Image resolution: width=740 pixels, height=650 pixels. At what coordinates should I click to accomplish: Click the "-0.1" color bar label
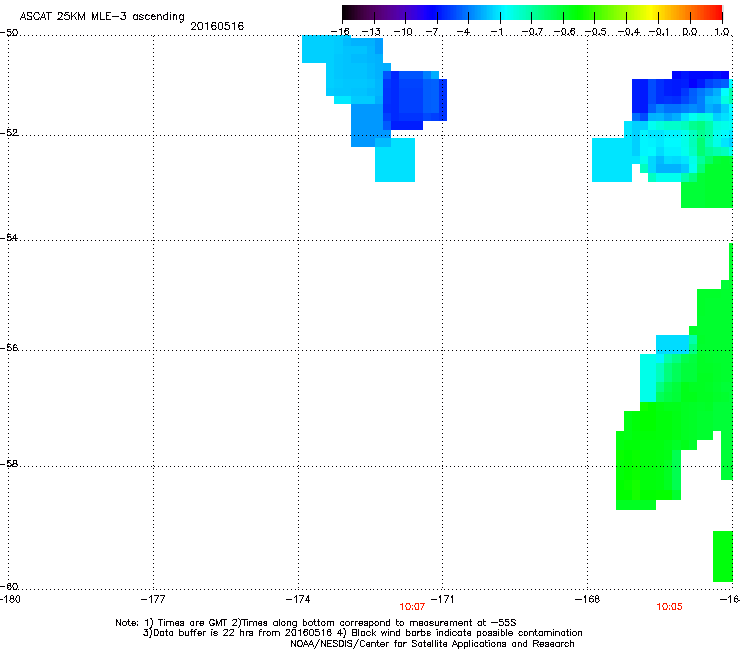[659, 32]
